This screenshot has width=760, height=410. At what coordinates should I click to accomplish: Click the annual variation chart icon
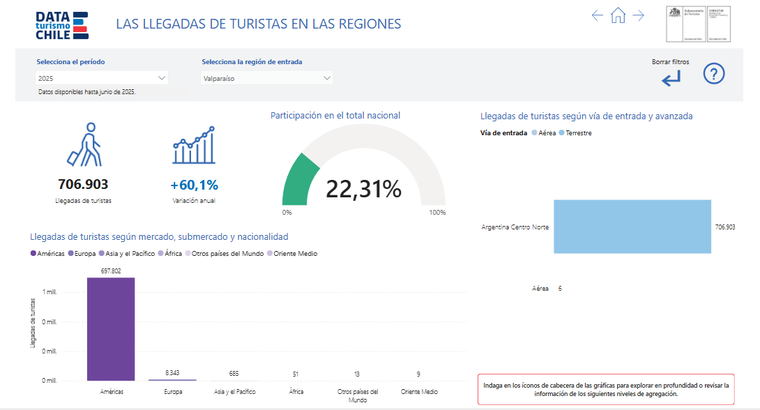(193, 146)
